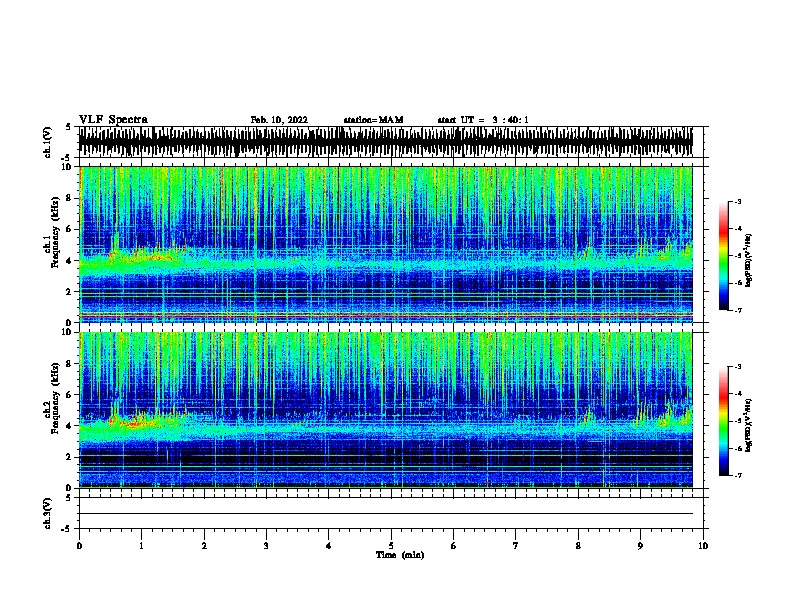This screenshot has height=612, width=792.
Task: Click the ch.2 color bar '-7' label
Action: (x=737, y=475)
